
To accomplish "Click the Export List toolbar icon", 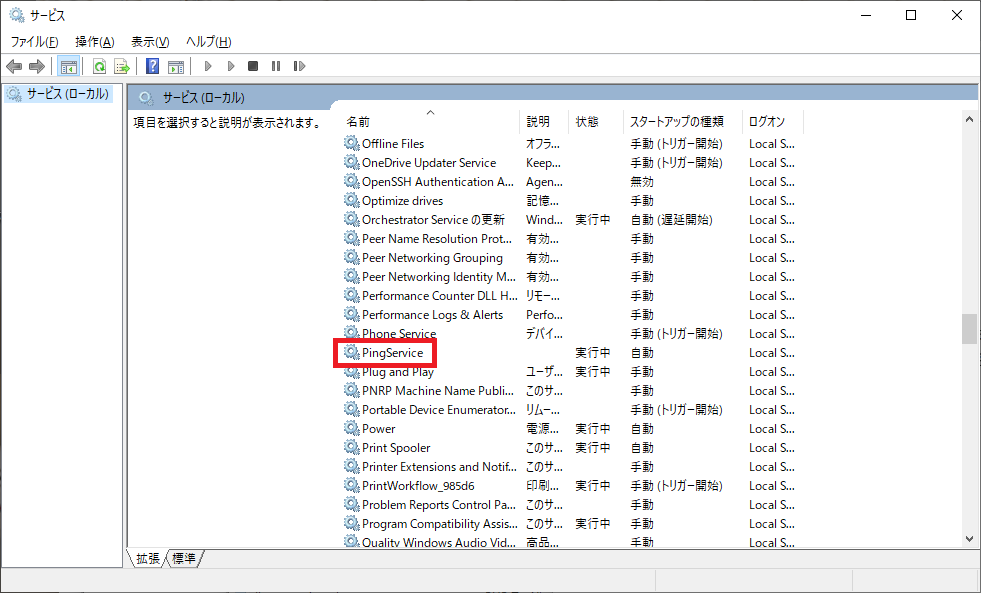I will pyautogui.click(x=122, y=66).
